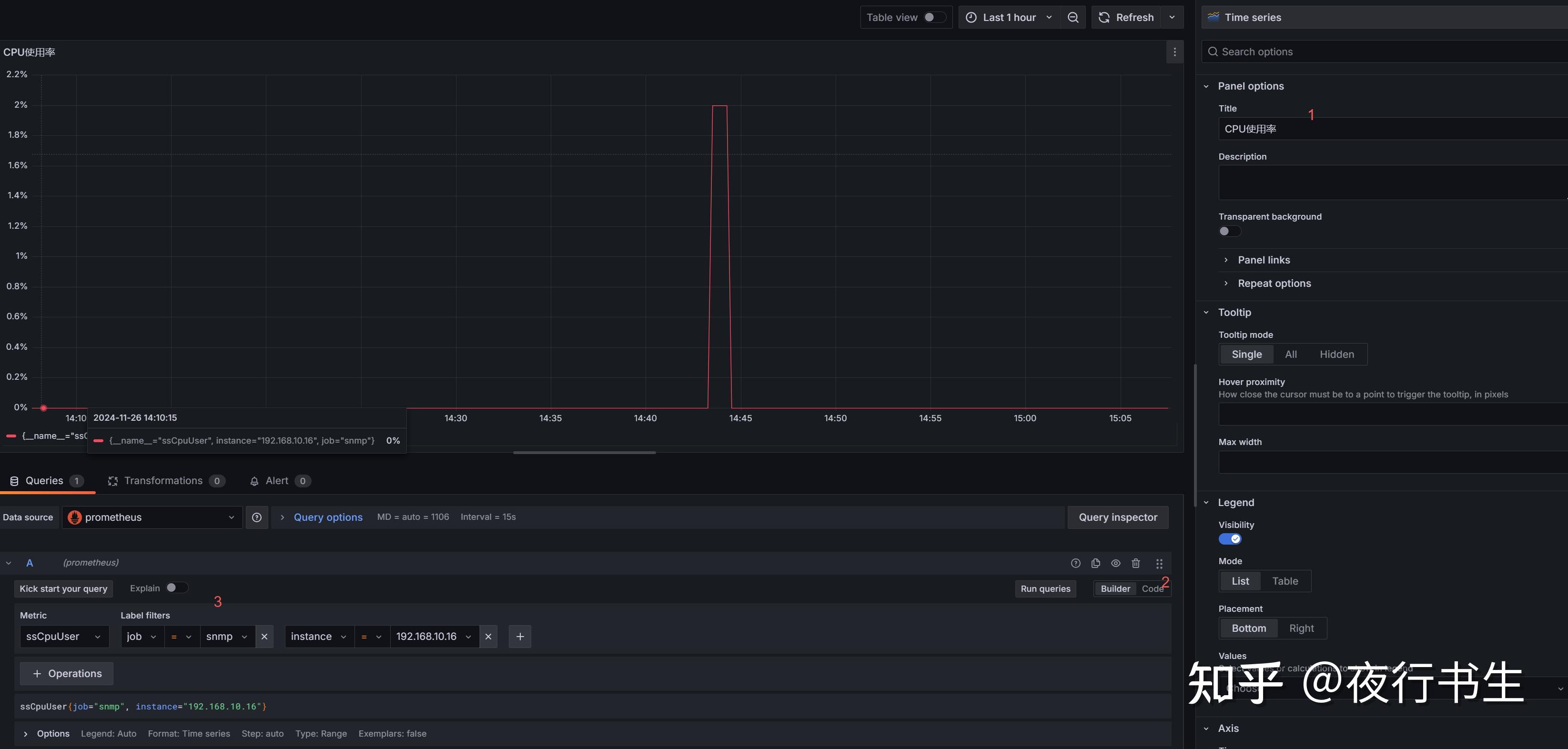Click Kick start your query

pos(63,589)
